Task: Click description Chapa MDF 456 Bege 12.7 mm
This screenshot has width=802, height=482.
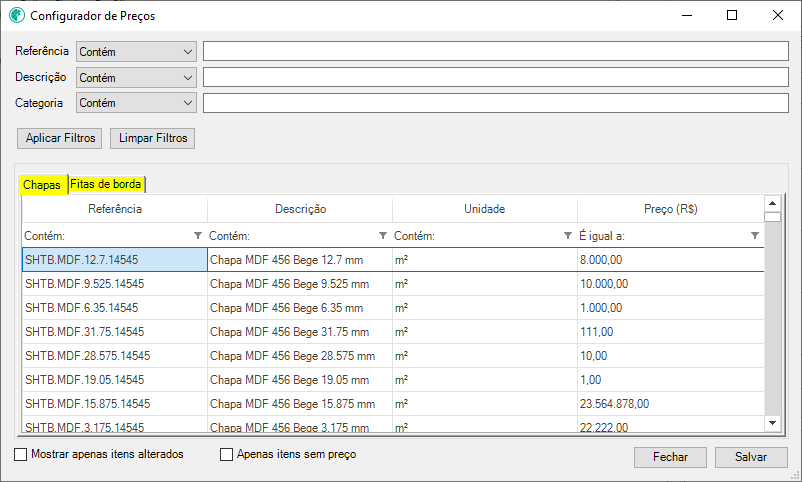Action: pyautogui.click(x=300, y=260)
